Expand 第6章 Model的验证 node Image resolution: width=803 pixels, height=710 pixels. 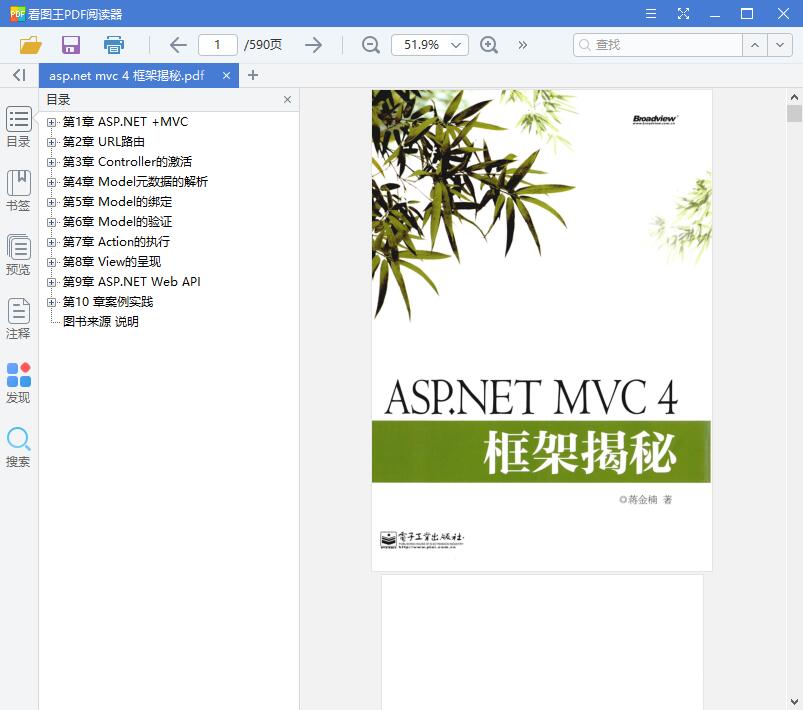click(51, 222)
